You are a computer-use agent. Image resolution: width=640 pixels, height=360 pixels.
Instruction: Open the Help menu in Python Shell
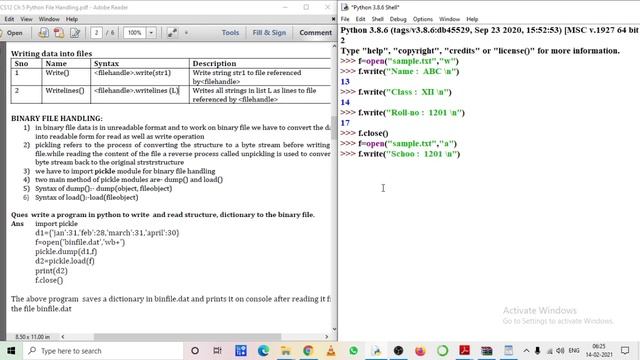pos(472,19)
